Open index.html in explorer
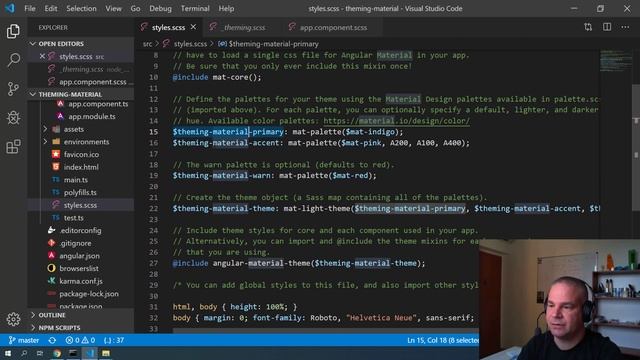 click(x=81, y=167)
